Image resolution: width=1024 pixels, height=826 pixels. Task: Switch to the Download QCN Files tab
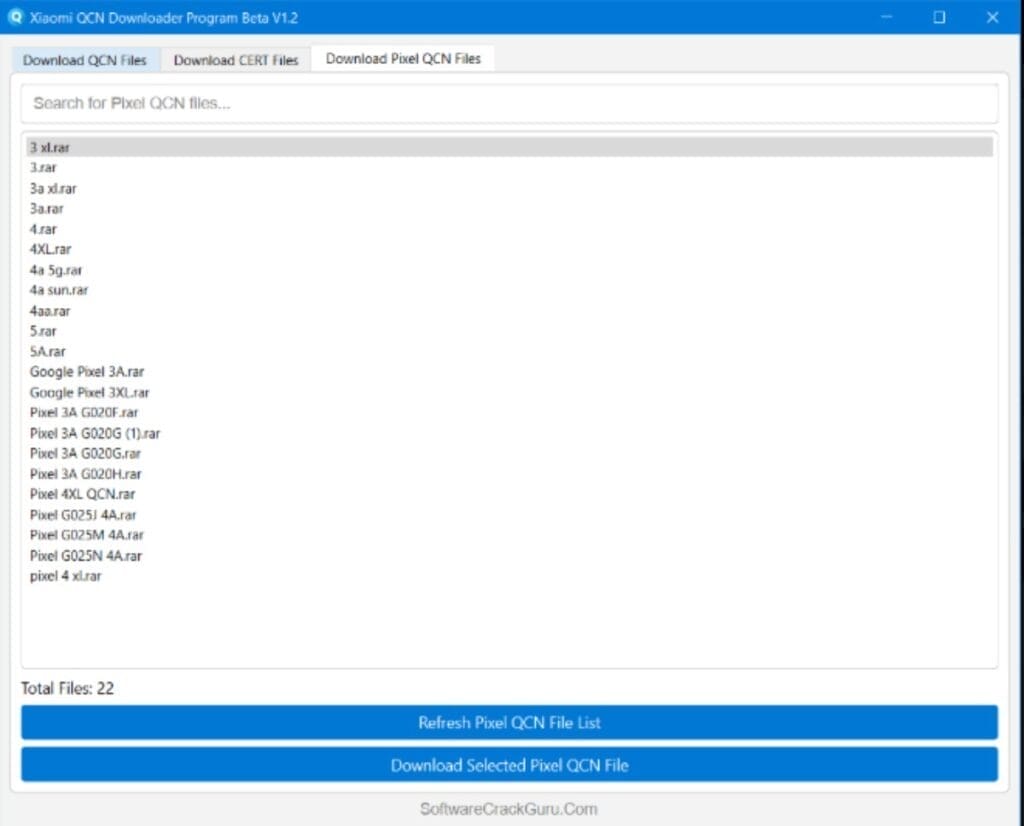point(85,60)
